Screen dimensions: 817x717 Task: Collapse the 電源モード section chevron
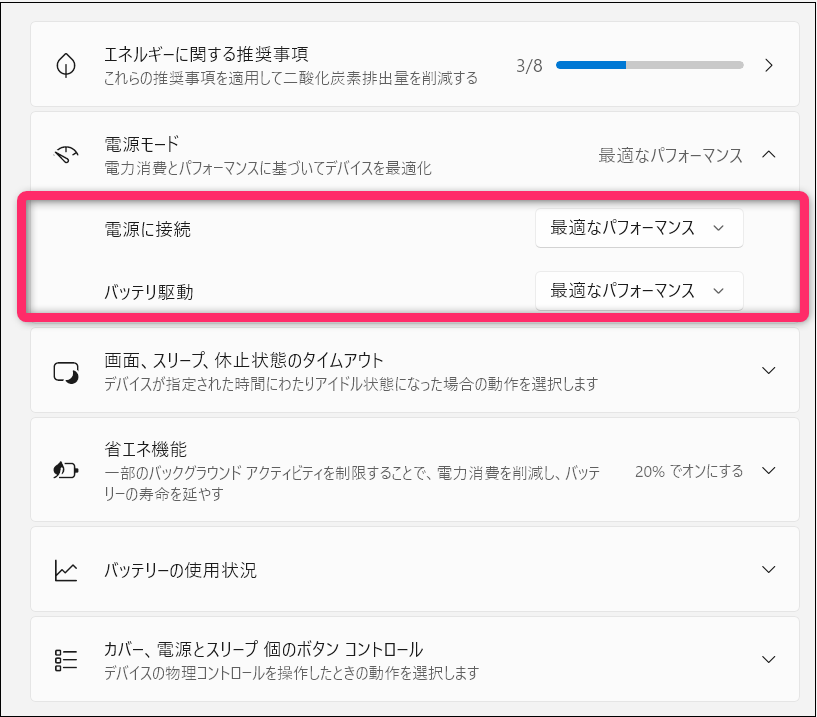768,155
